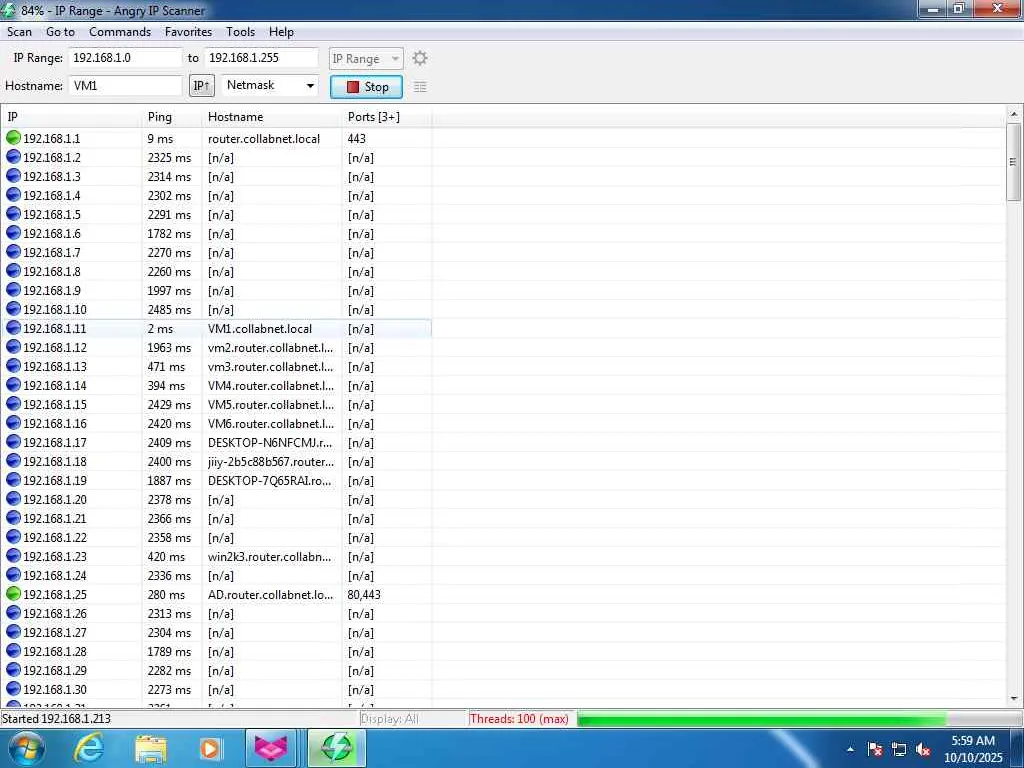1024x768 pixels.
Task: Click the scrollbar up arrow
Action: coord(1014,114)
